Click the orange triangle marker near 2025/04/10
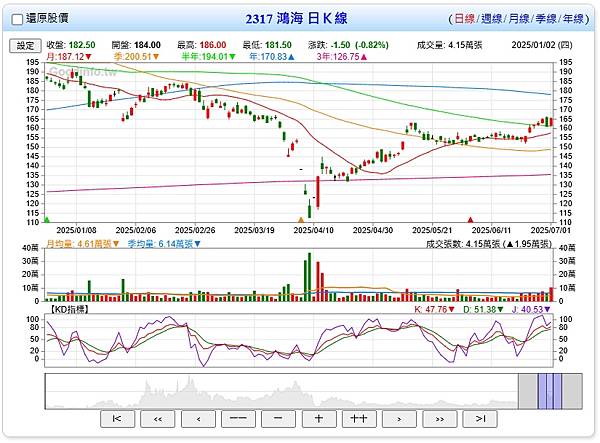The width and height of the screenshot is (600, 443). click(301, 220)
